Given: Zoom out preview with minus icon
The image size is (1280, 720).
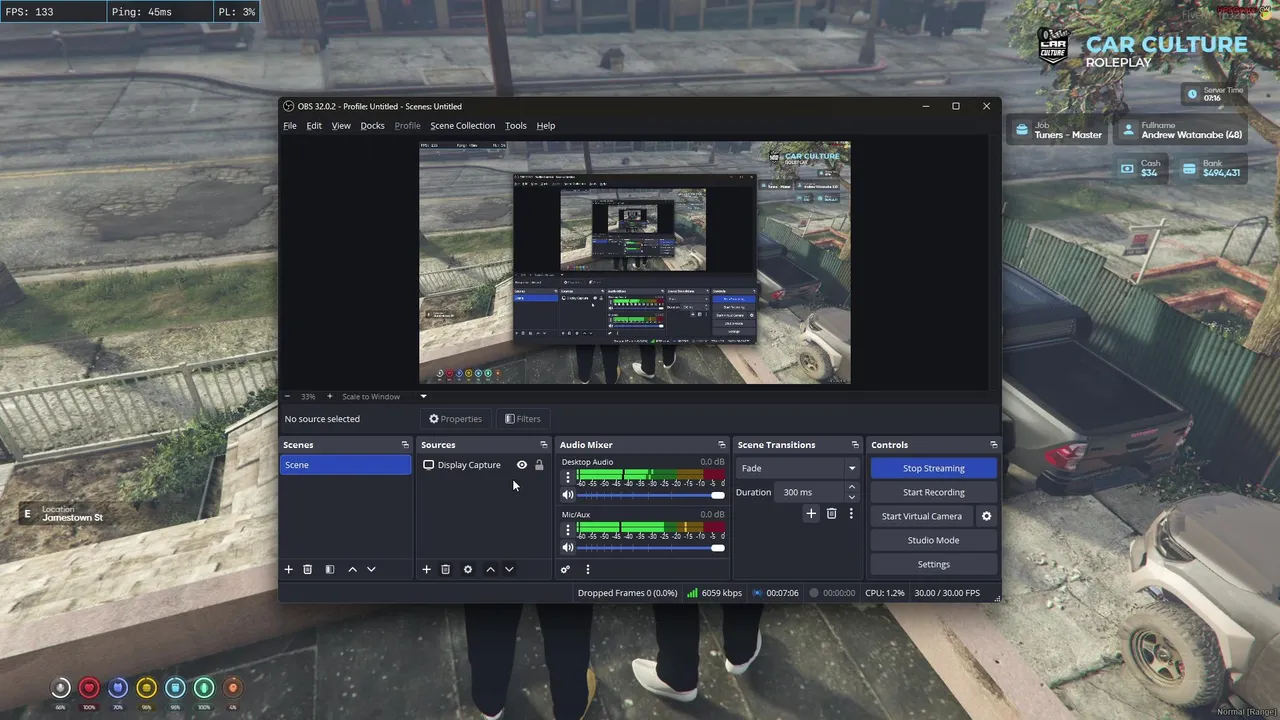Looking at the screenshot, I should click(x=288, y=396).
